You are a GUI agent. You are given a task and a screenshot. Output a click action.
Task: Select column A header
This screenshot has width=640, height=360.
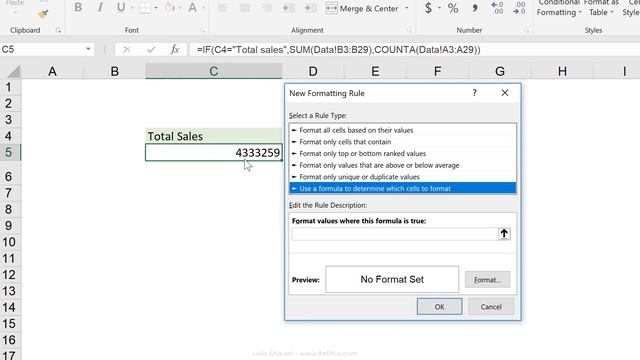52,71
